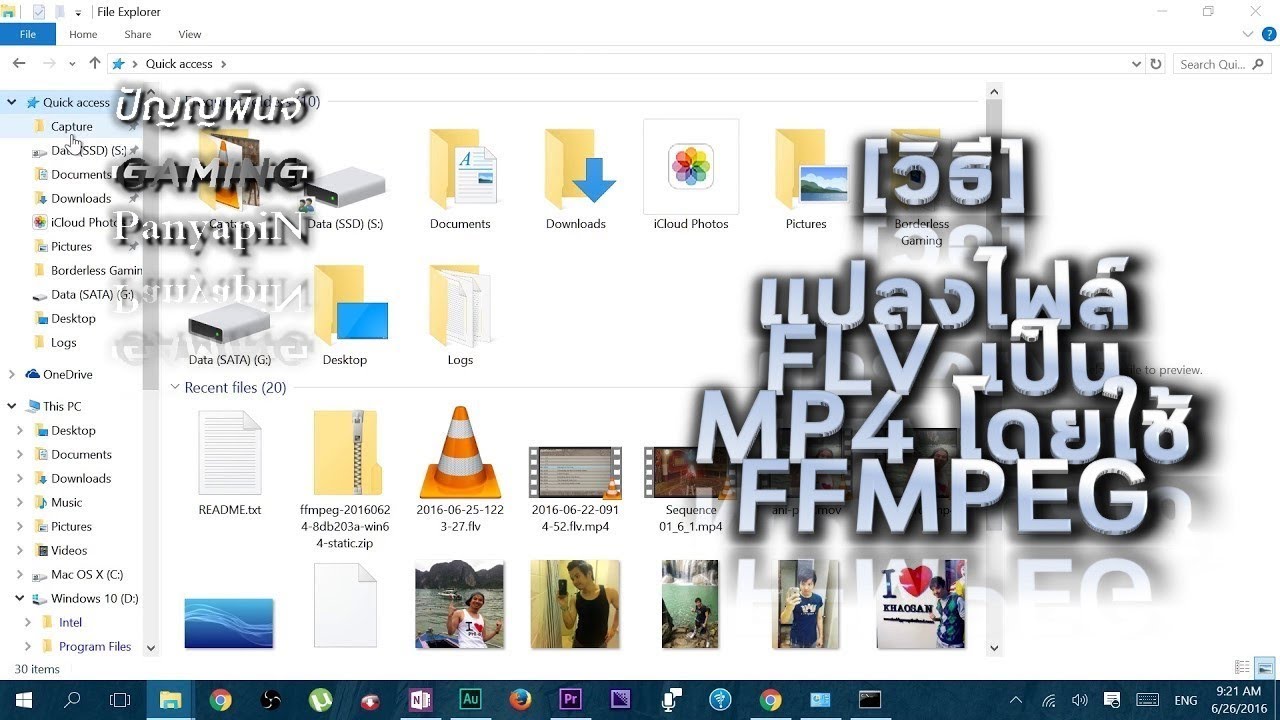Open Command Prompt from the taskbar
Screen dimensions: 1280x720
pos(870,700)
